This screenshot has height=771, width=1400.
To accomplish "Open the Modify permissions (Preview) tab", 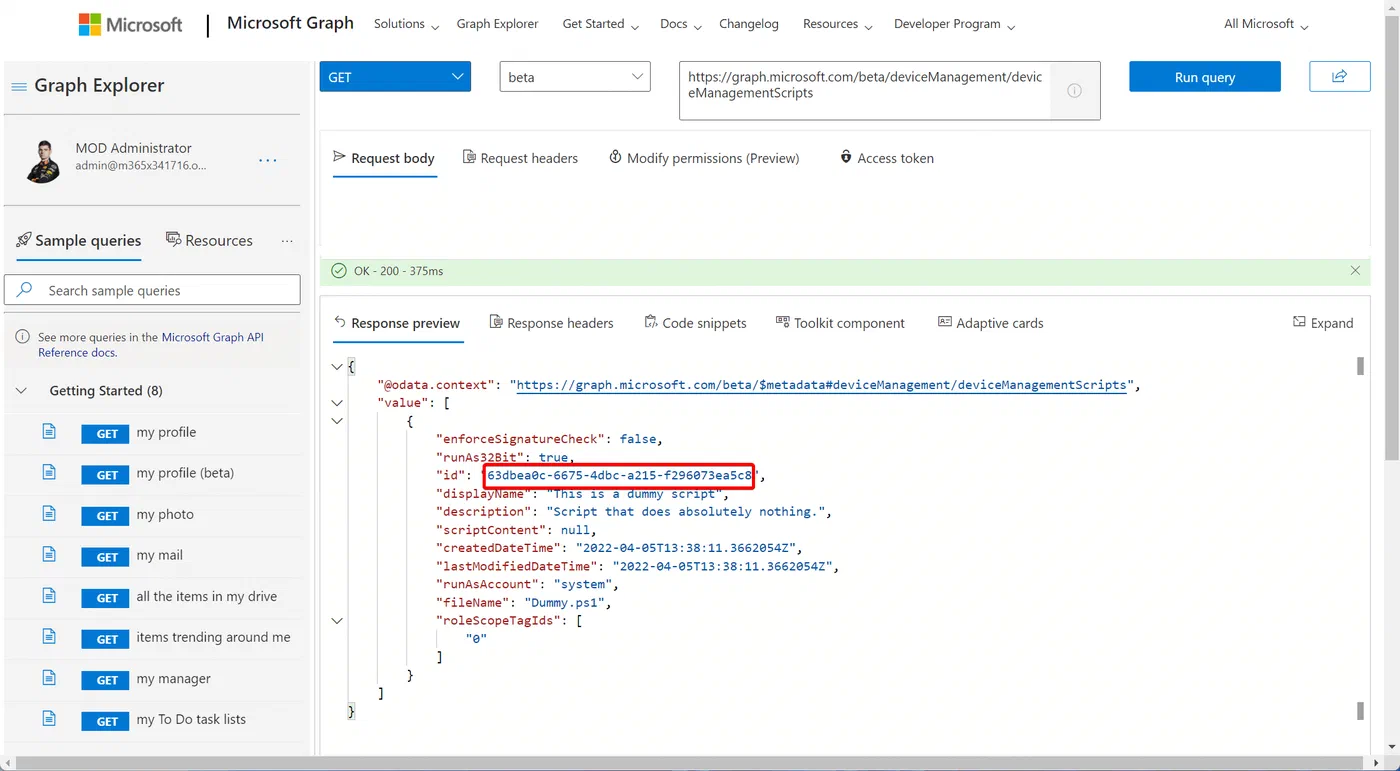I will click(704, 158).
